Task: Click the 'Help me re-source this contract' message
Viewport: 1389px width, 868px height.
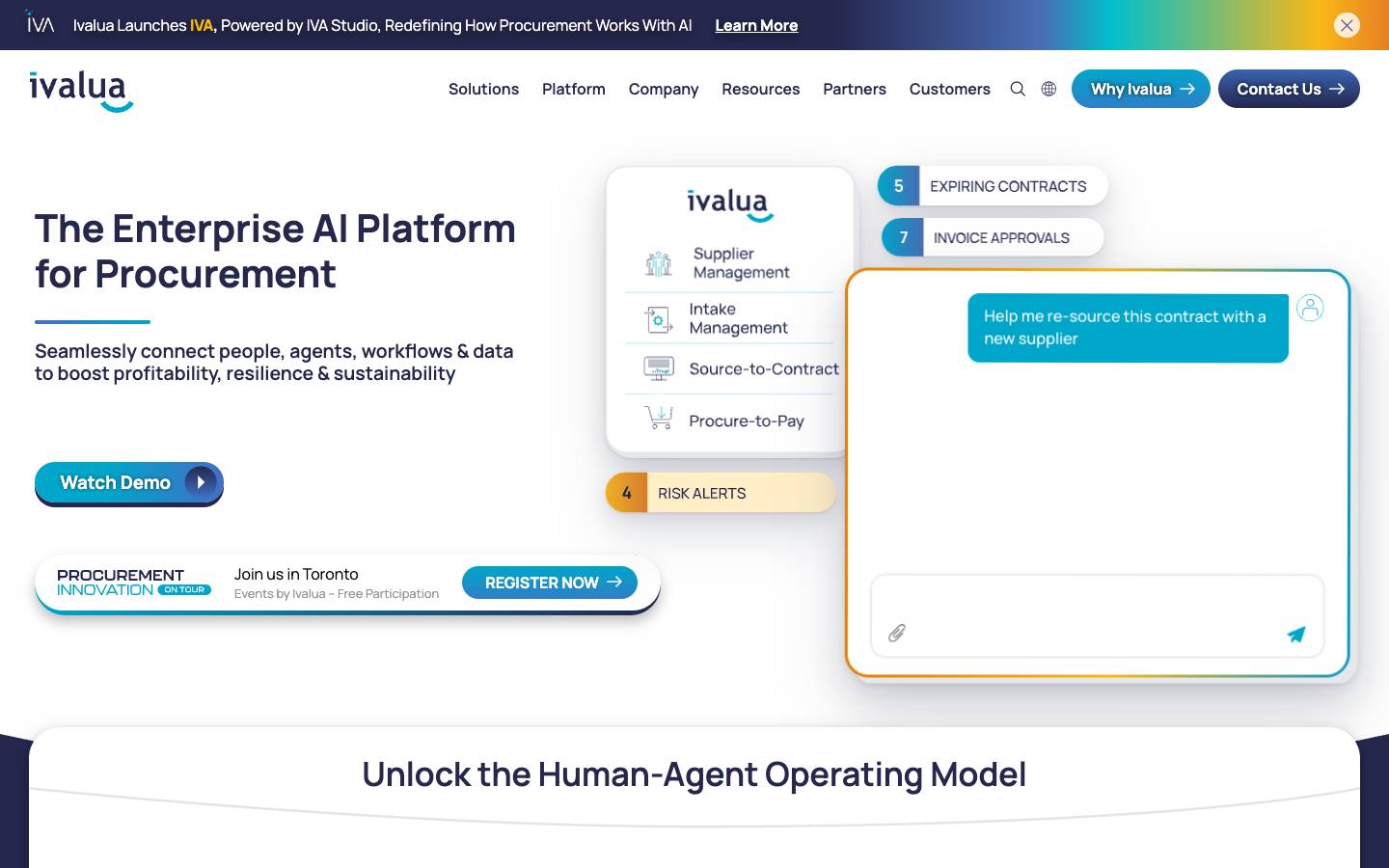Action: point(1128,328)
